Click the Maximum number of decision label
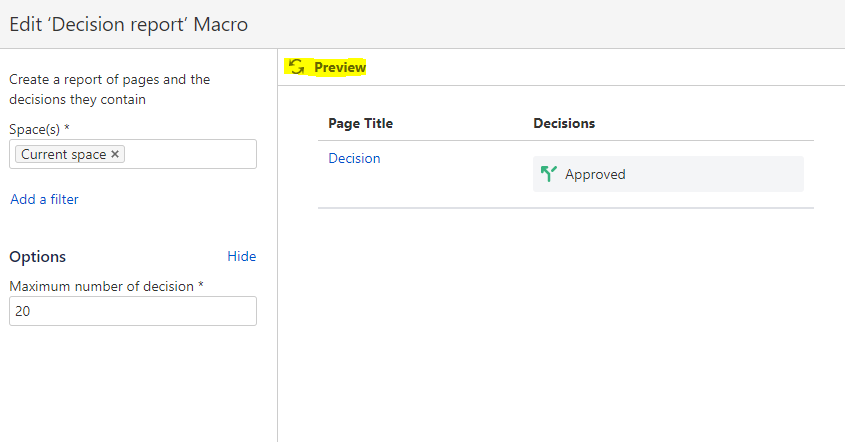The height and width of the screenshot is (442, 845). pos(106,286)
